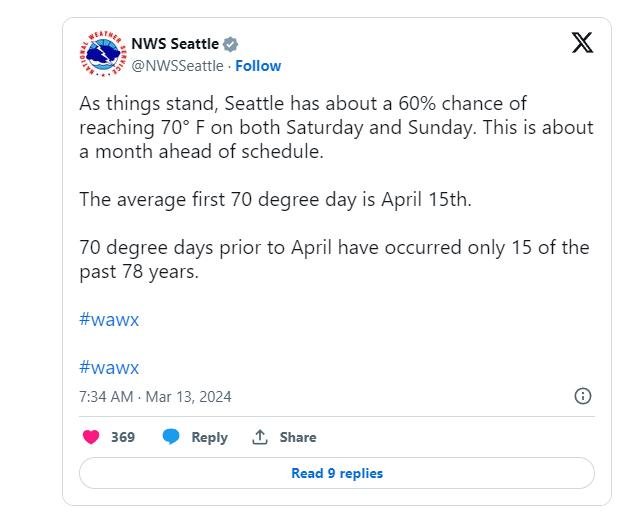
Task: Click the 369 likes count
Action: [x=123, y=437]
